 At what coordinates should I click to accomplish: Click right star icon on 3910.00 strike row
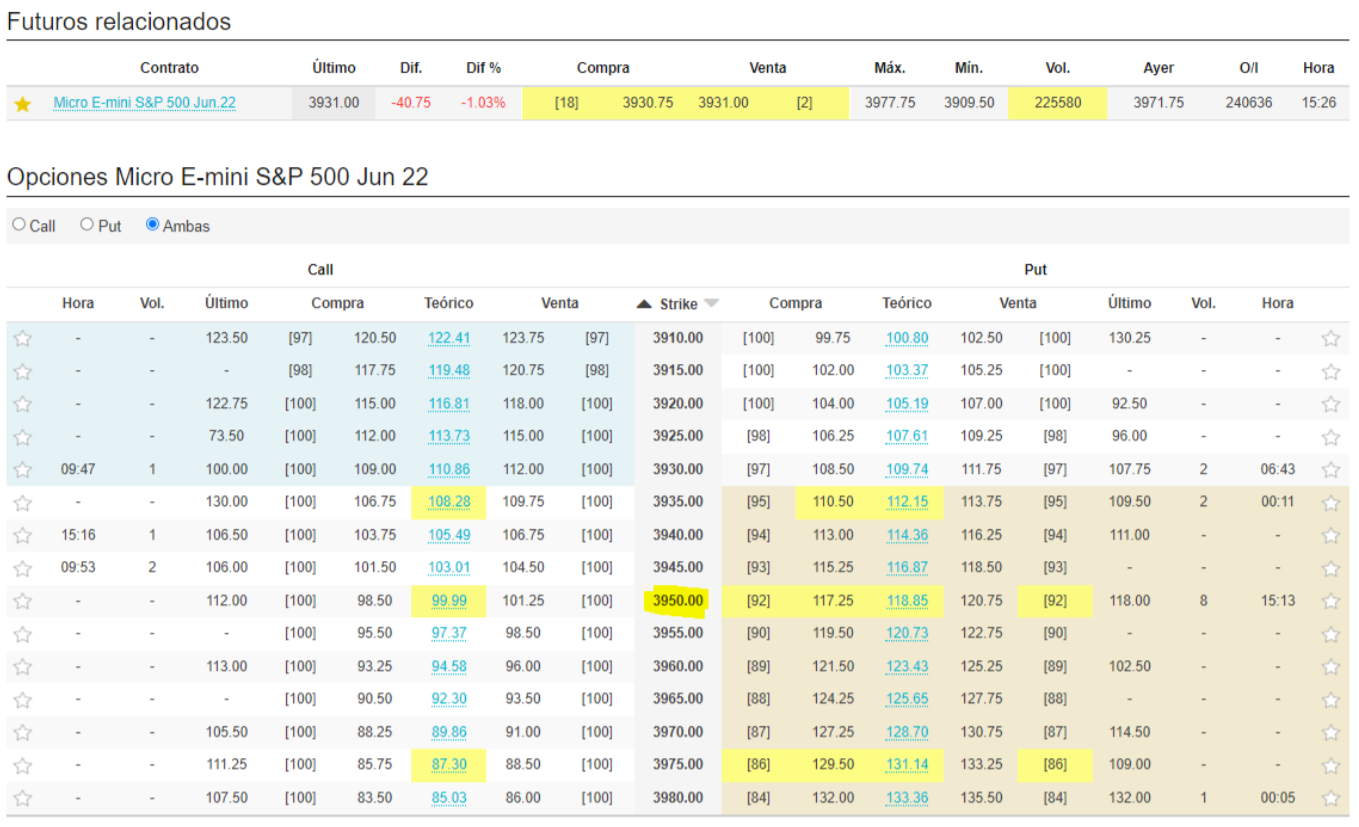1330,338
